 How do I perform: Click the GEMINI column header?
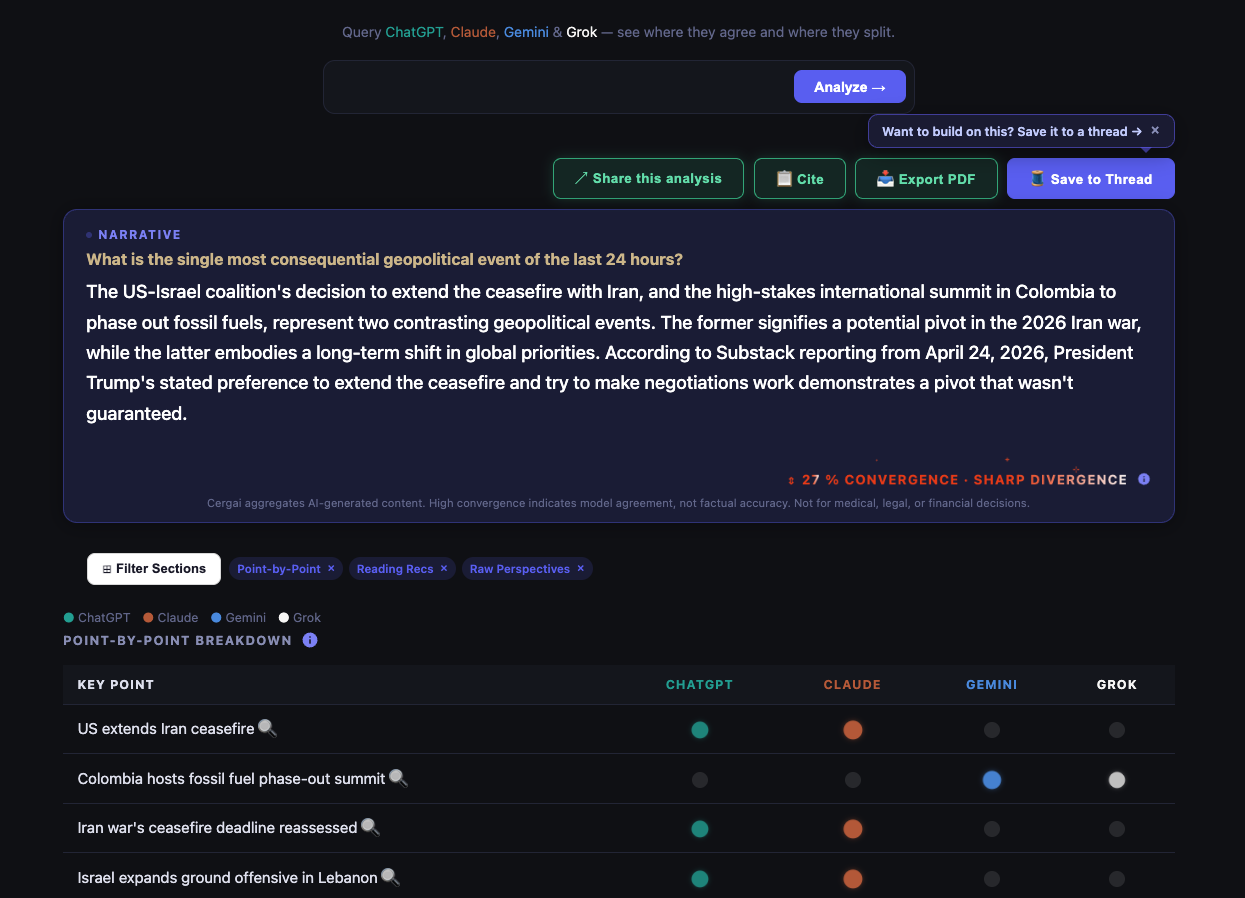tap(992, 685)
